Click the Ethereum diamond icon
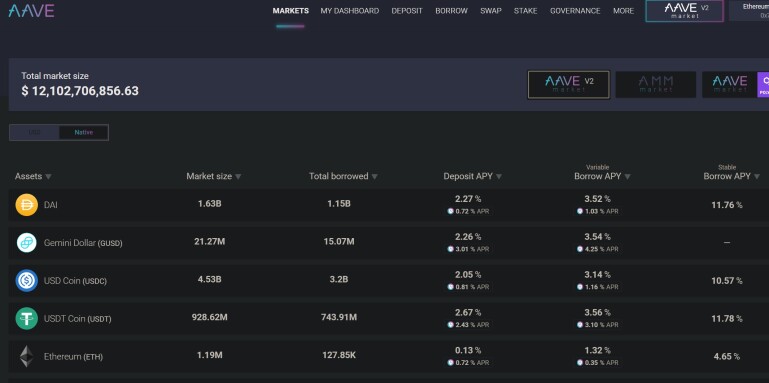The height and width of the screenshot is (383, 769). click(26, 357)
